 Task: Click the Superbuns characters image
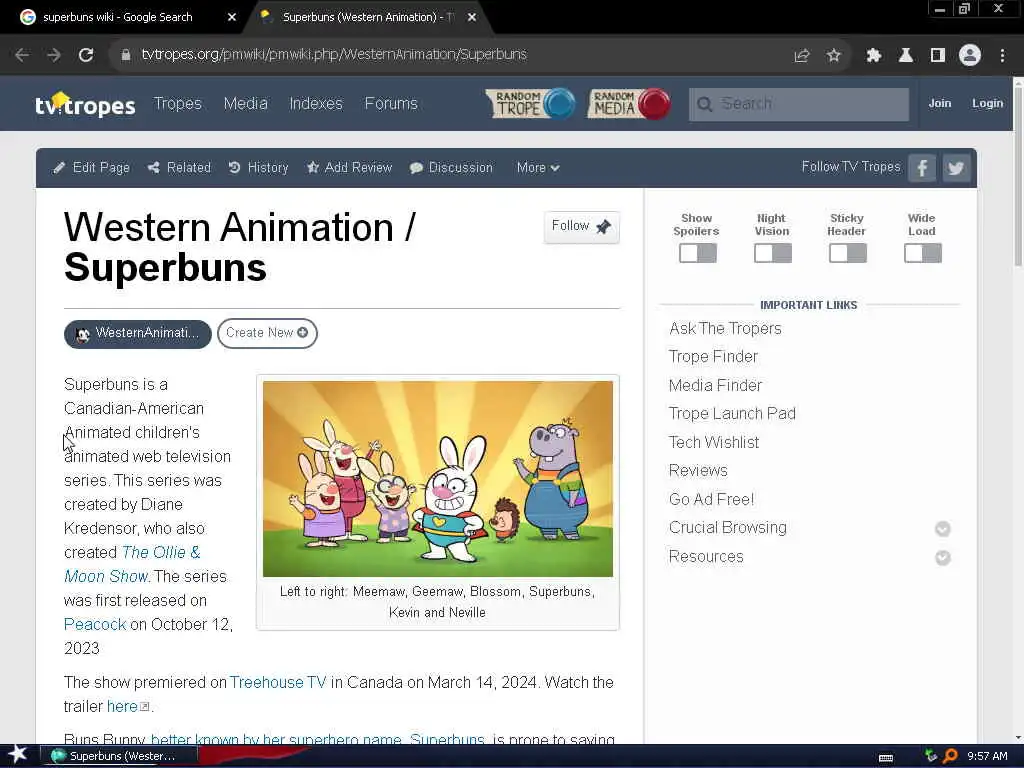point(438,479)
